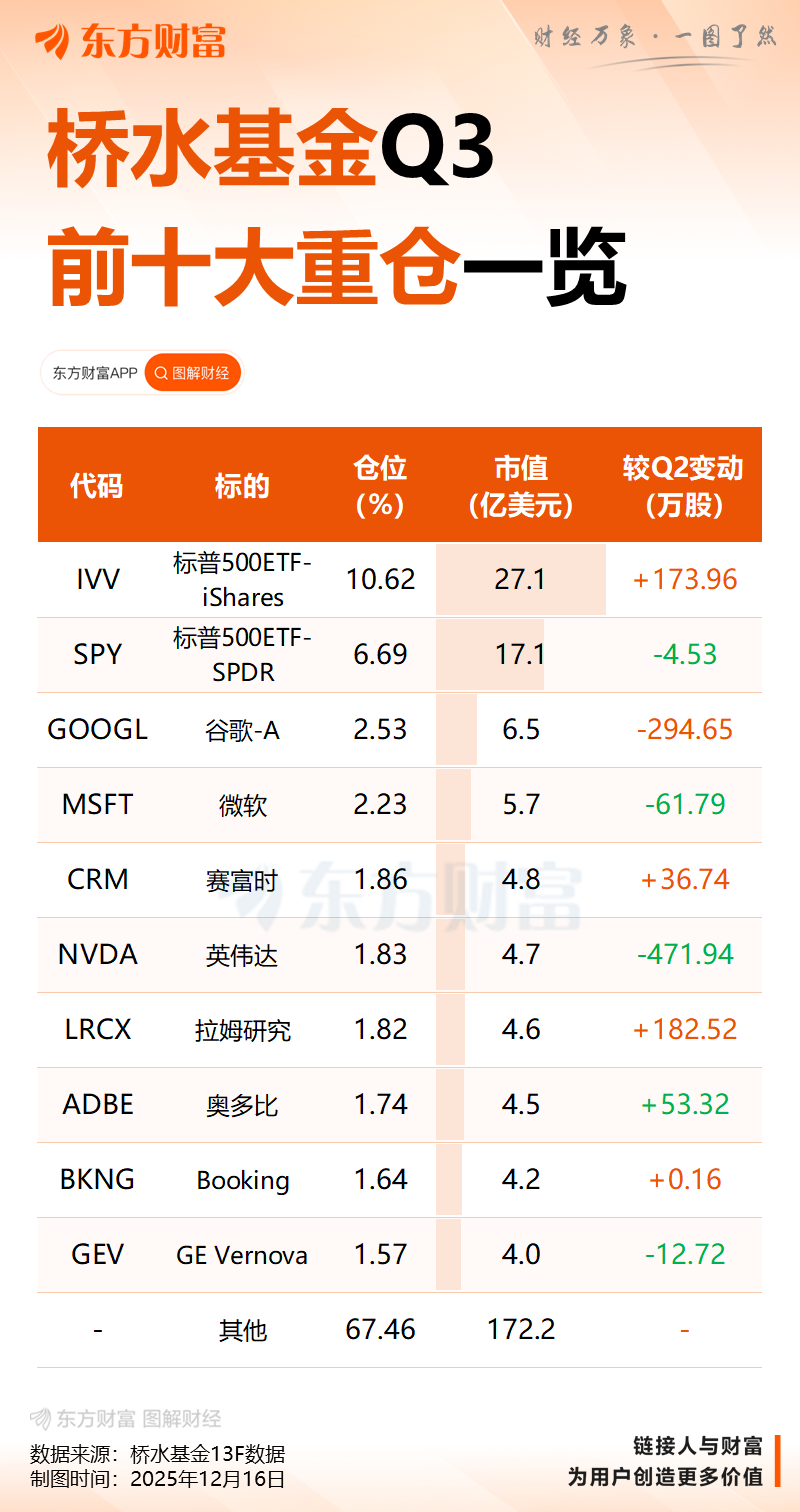The image size is (800, 1512).
Task: Click the 图解财经 orange button
Action: [x=193, y=374]
